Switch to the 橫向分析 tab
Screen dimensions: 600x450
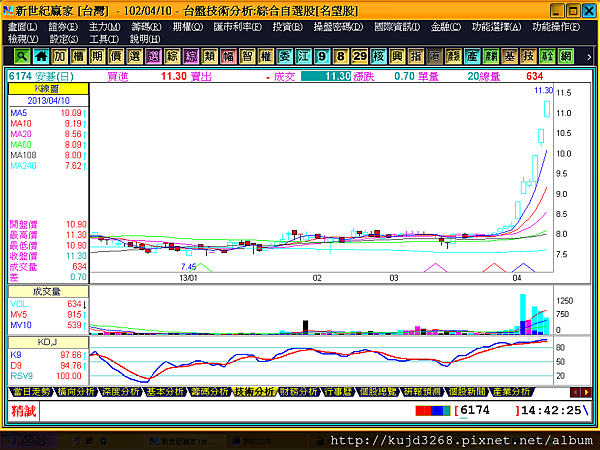tap(76, 392)
